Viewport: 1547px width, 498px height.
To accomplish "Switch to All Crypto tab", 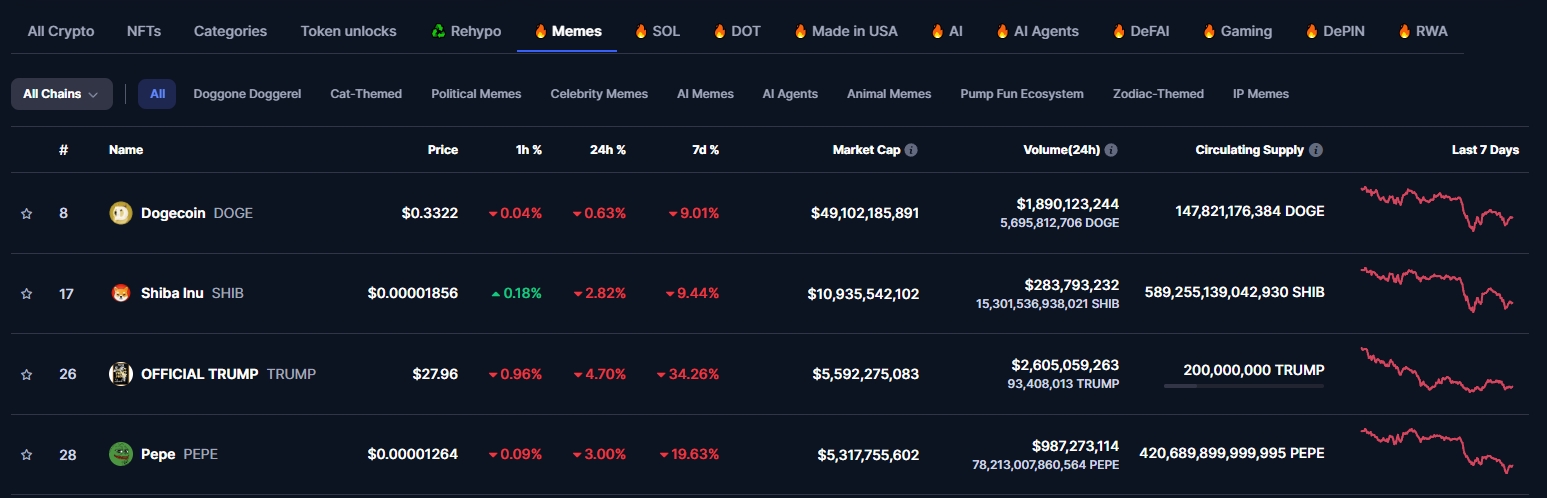I will 61,31.
